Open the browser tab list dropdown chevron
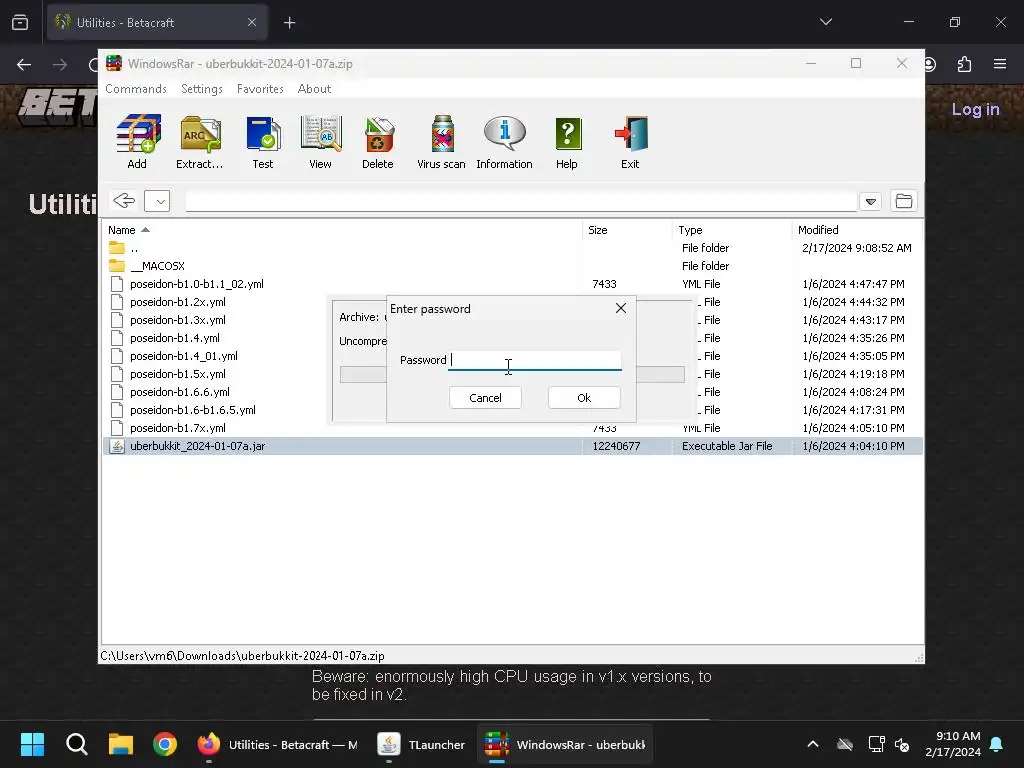This screenshot has width=1024, height=768. (x=825, y=22)
